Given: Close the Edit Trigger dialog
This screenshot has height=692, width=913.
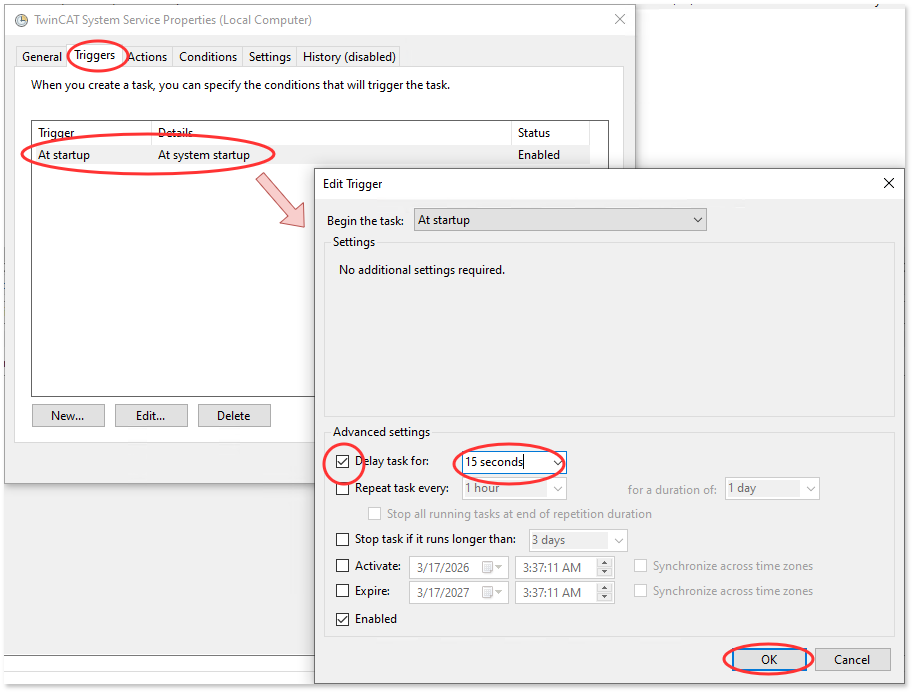Looking at the screenshot, I should pos(888,183).
